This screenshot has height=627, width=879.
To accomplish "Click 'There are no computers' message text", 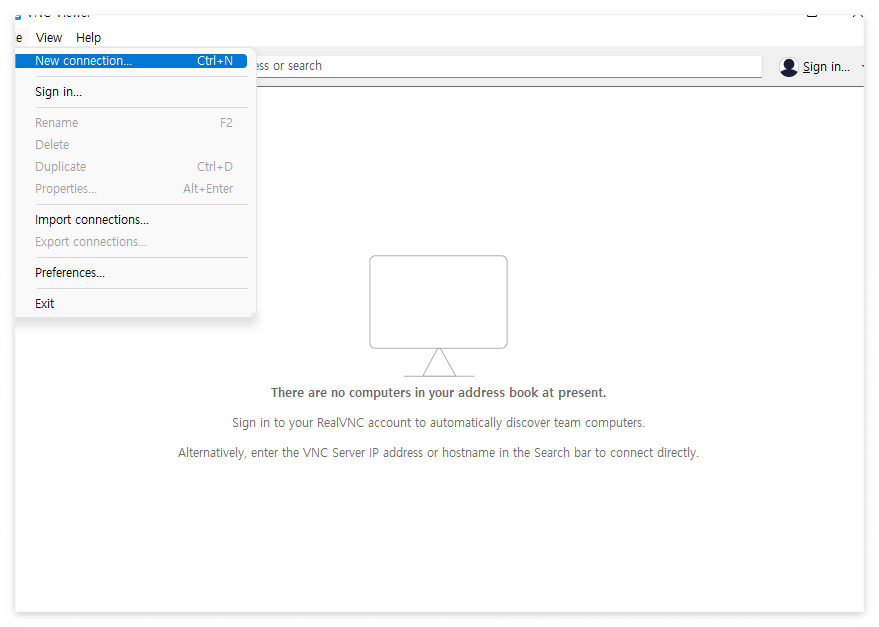I will [x=438, y=393].
